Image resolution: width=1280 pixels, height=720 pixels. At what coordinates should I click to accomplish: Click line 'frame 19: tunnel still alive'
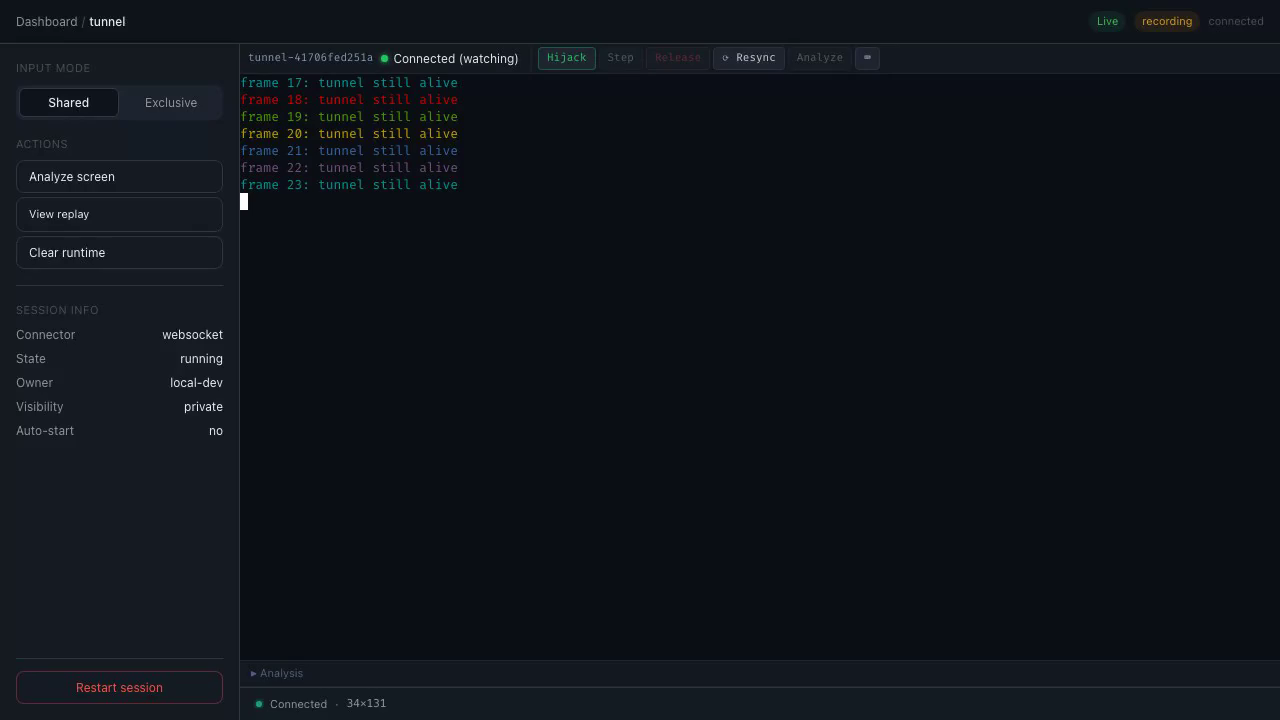pos(349,117)
